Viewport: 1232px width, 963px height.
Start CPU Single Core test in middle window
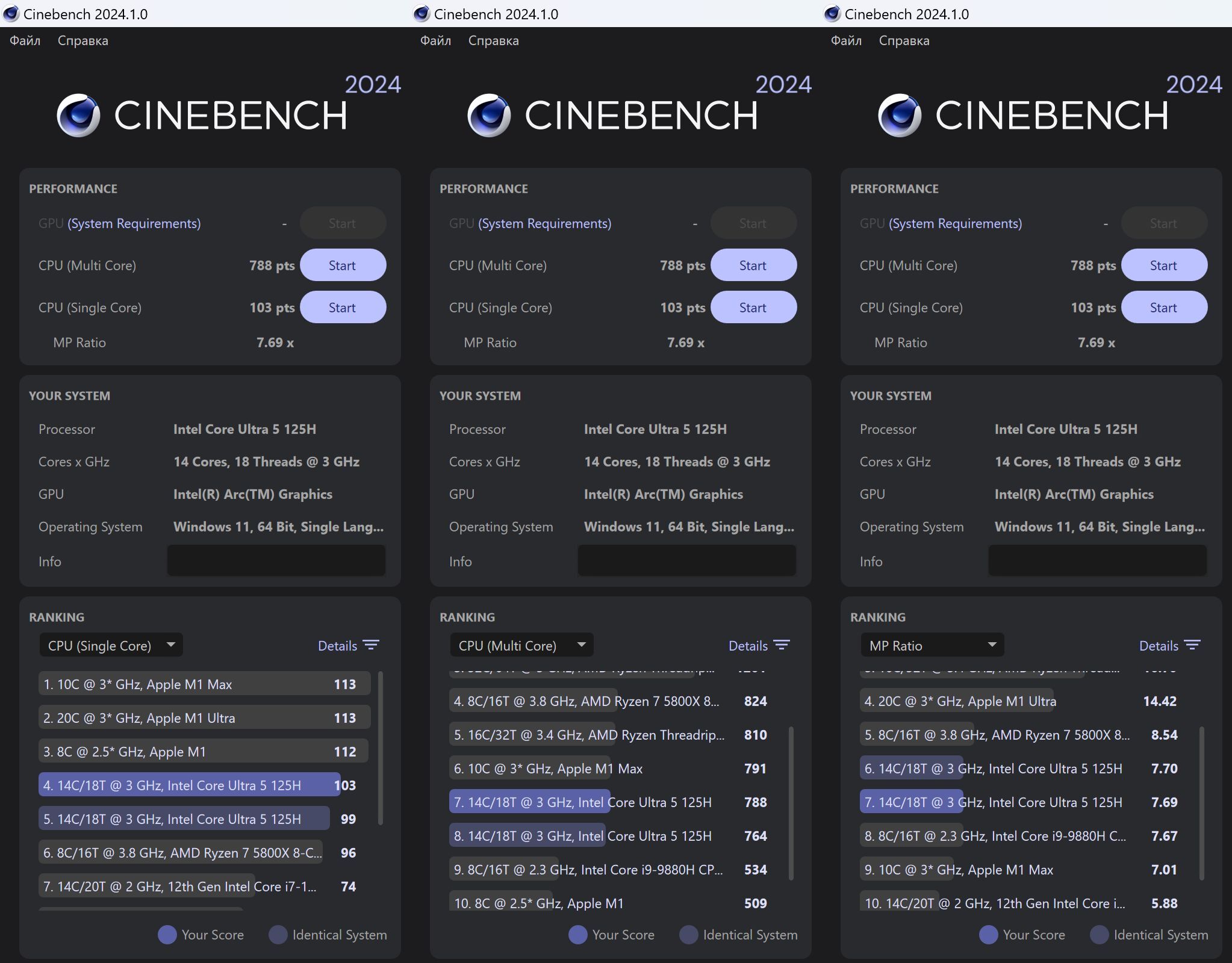click(753, 308)
